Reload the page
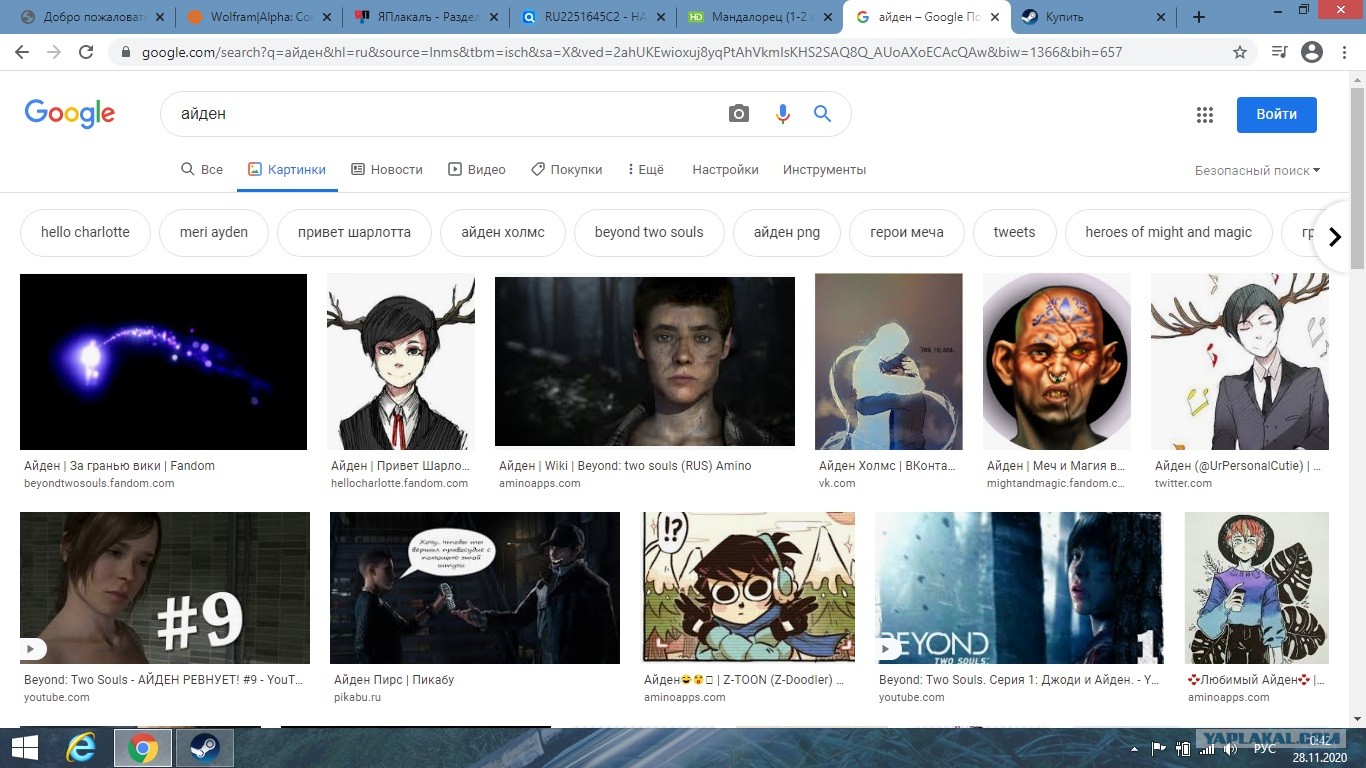1366x768 pixels. pos(86,52)
